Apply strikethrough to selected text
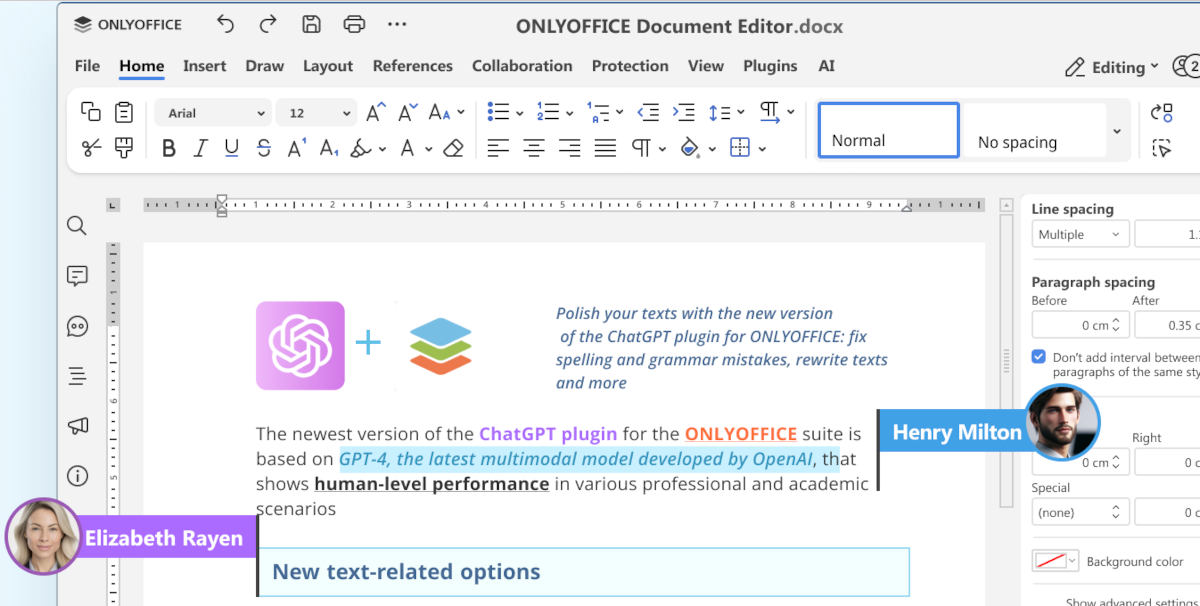 pyautogui.click(x=263, y=147)
